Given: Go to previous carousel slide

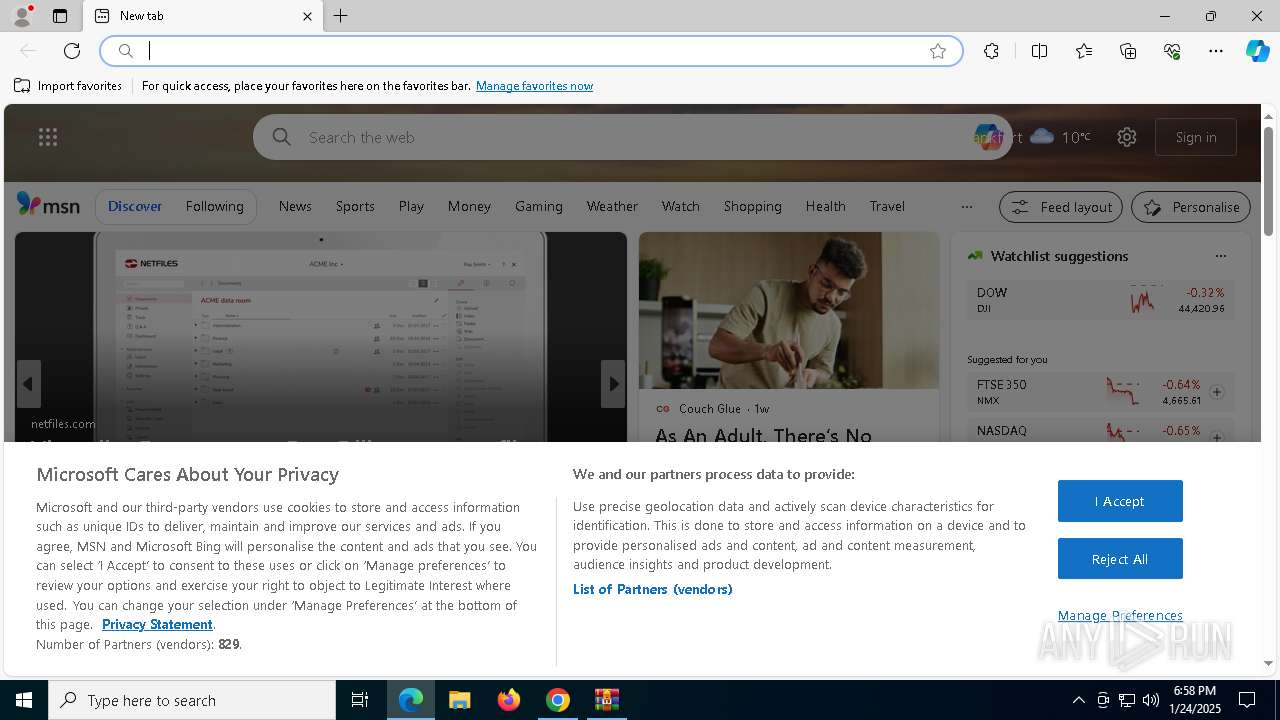Looking at the screenshot, I should point(28,384).
